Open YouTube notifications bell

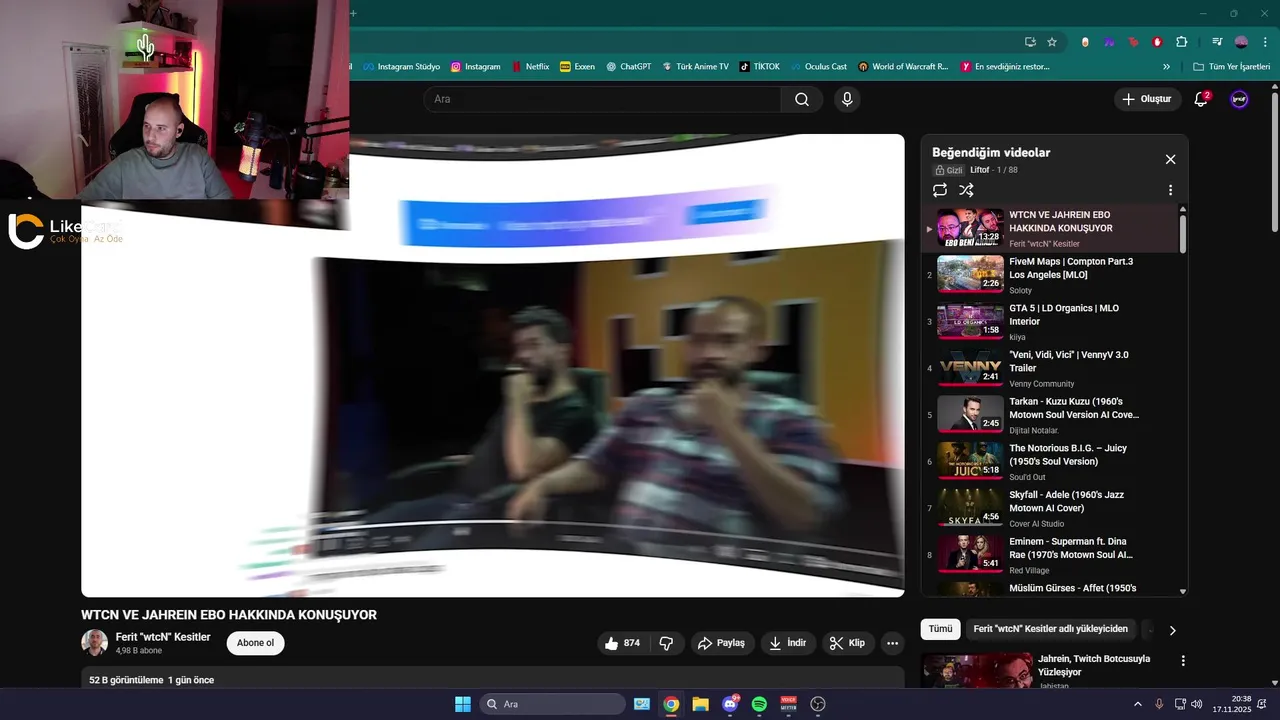1202,99
